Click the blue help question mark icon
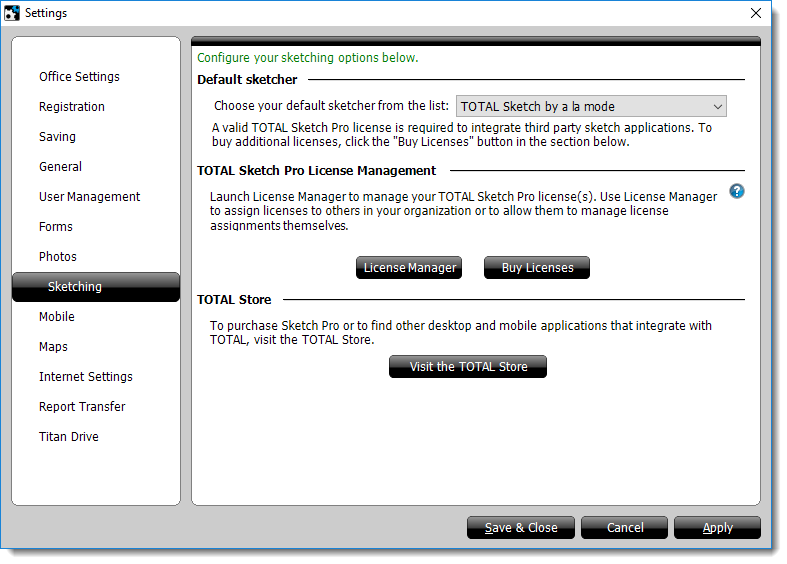The width and height of the screenshot is (787, 564). 737,191
